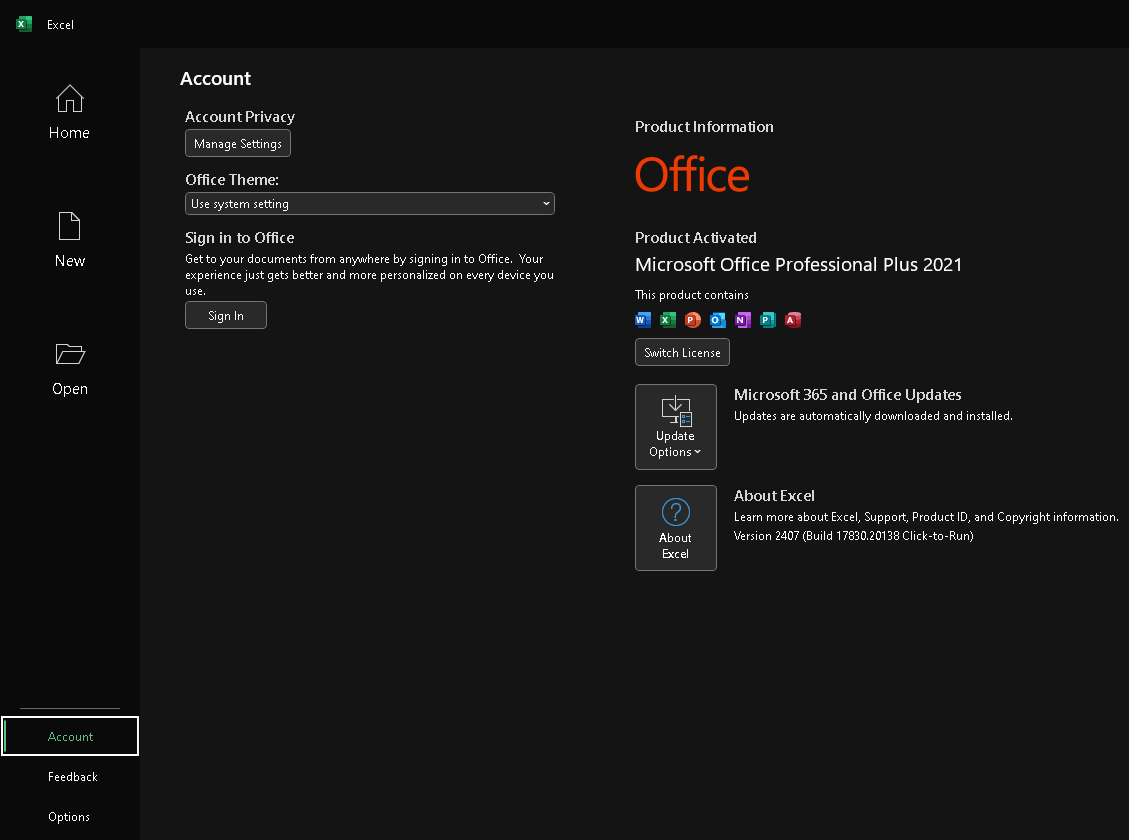The width and height of the screenshot is (1129, 840).
Task: Click the About Excel question mark icon
Action: click(675, 513)
